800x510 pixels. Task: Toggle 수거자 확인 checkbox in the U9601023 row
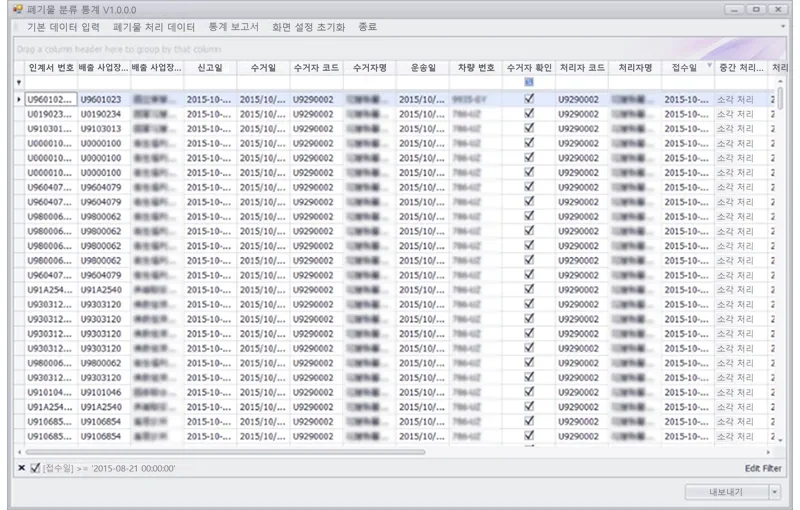point(529,98)
